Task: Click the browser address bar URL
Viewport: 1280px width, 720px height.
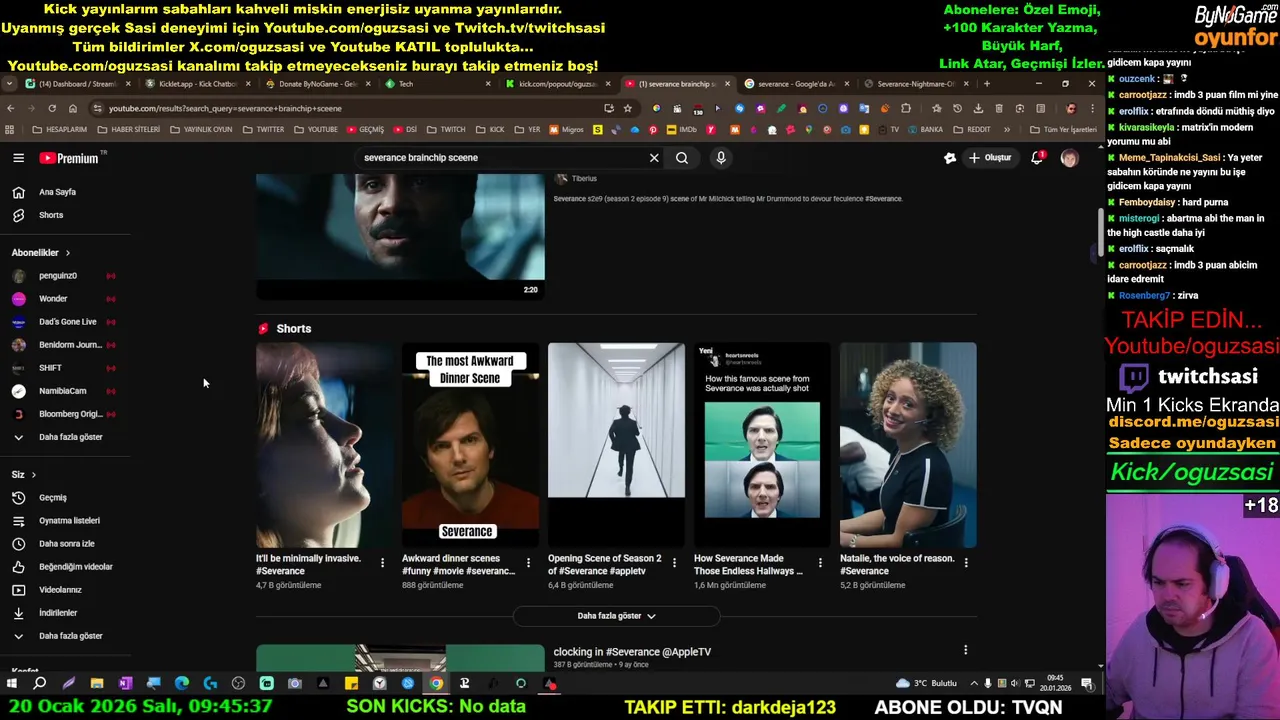Action: coord(225,108)
